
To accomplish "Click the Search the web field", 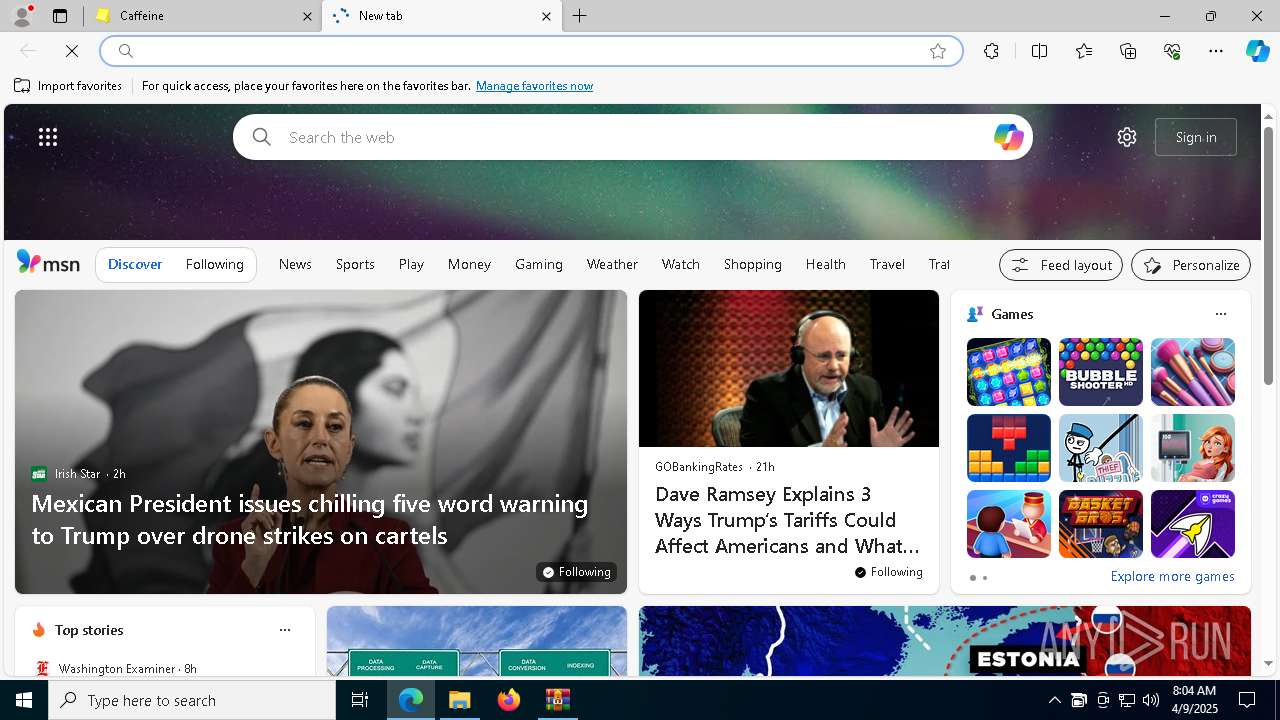I will pos(632,137).
